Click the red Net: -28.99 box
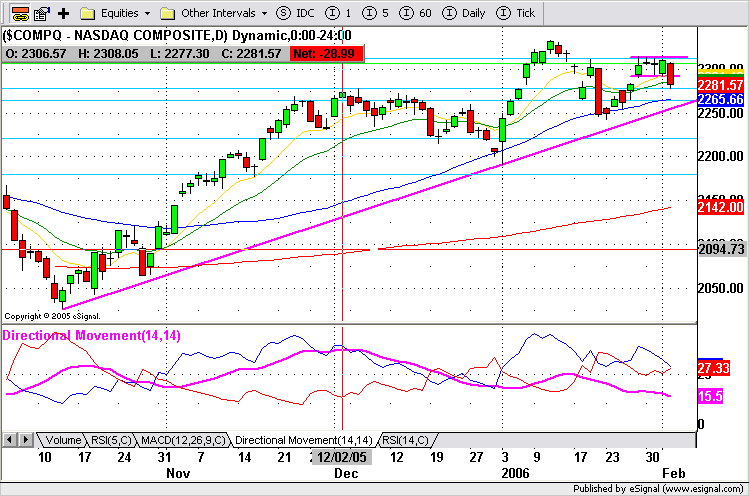 (x=326, y=54)
